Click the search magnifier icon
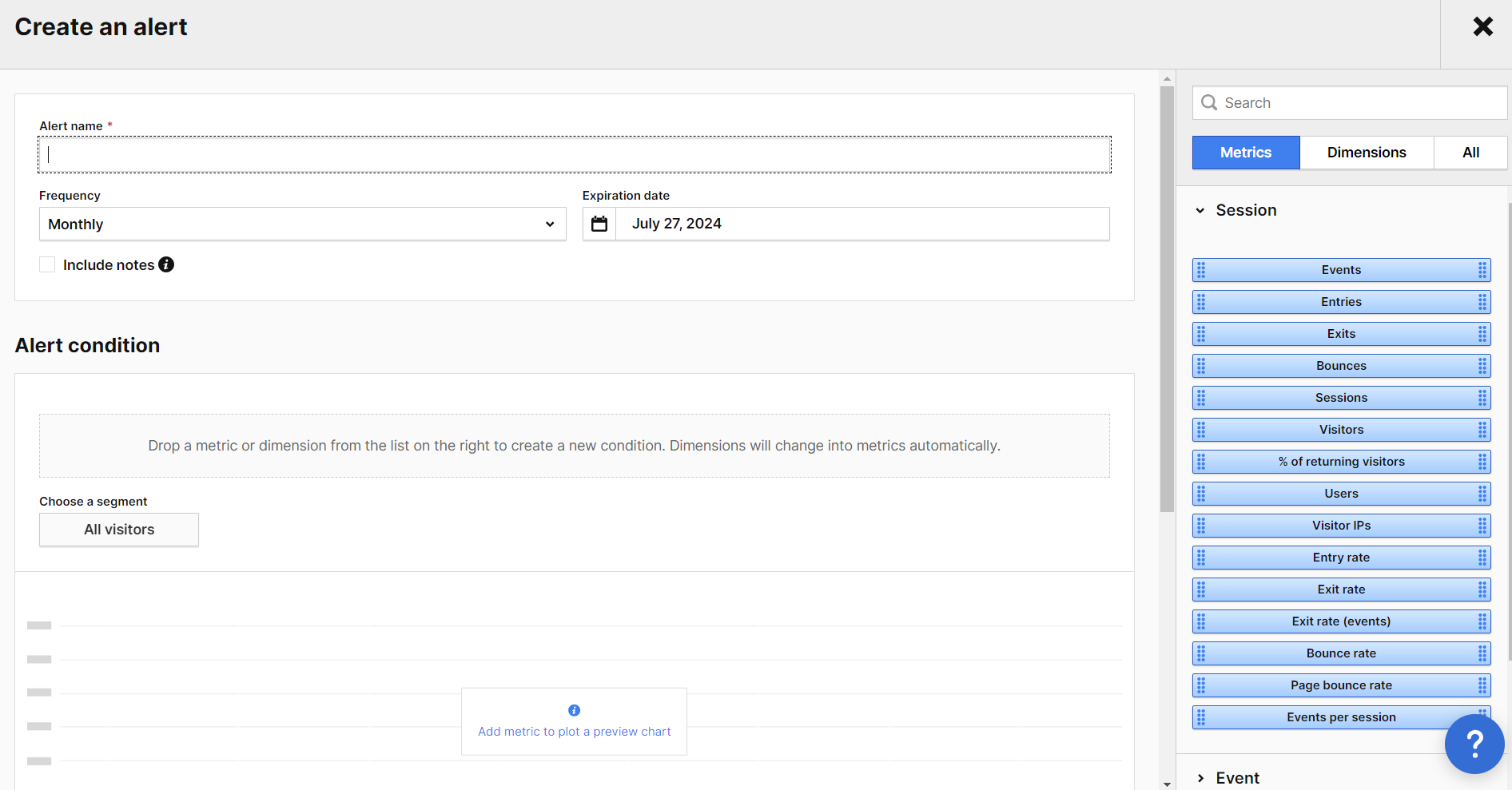The height and width of the screenshot is (790, 1512). pyautogui.click(x=1209, y=103)
